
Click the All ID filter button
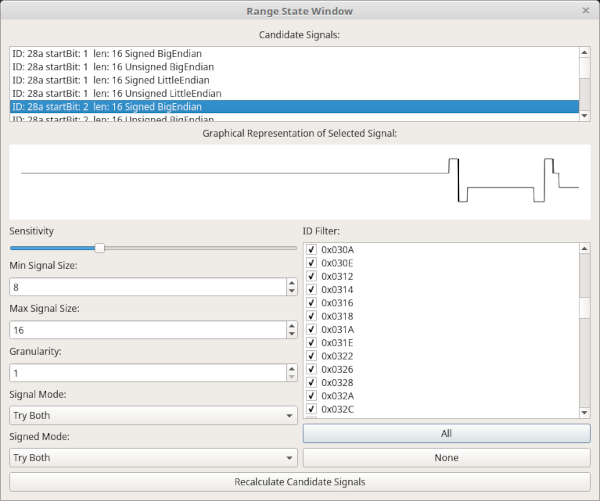447,433
